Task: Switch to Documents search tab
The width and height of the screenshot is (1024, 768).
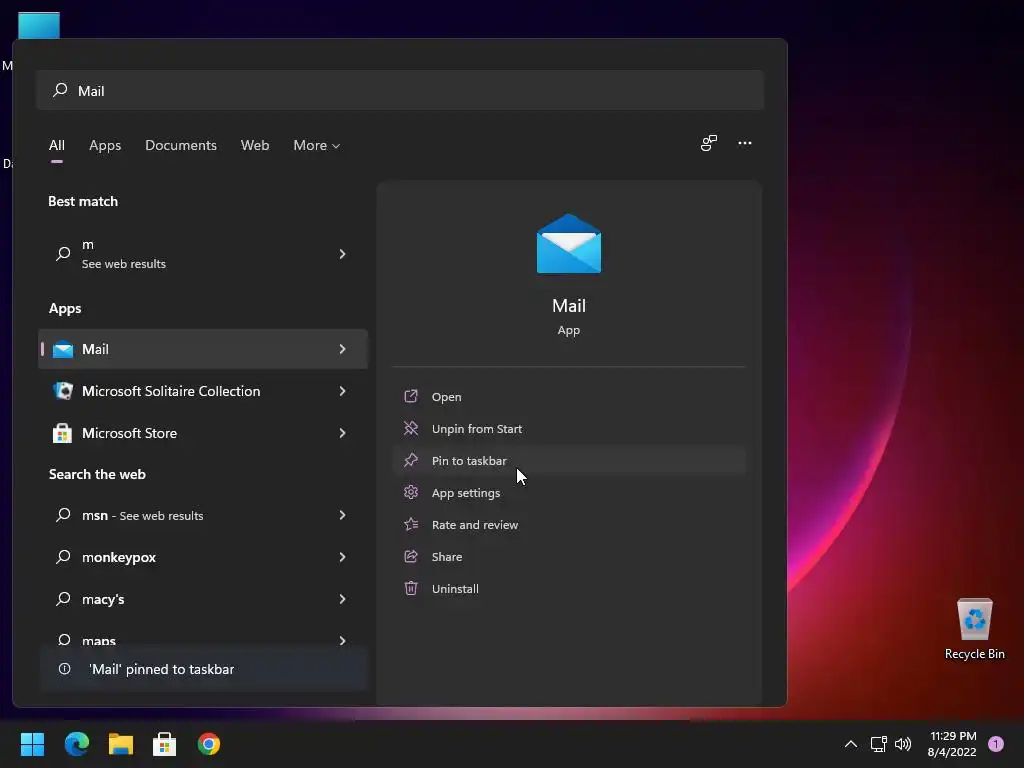Action: (181, 145)
